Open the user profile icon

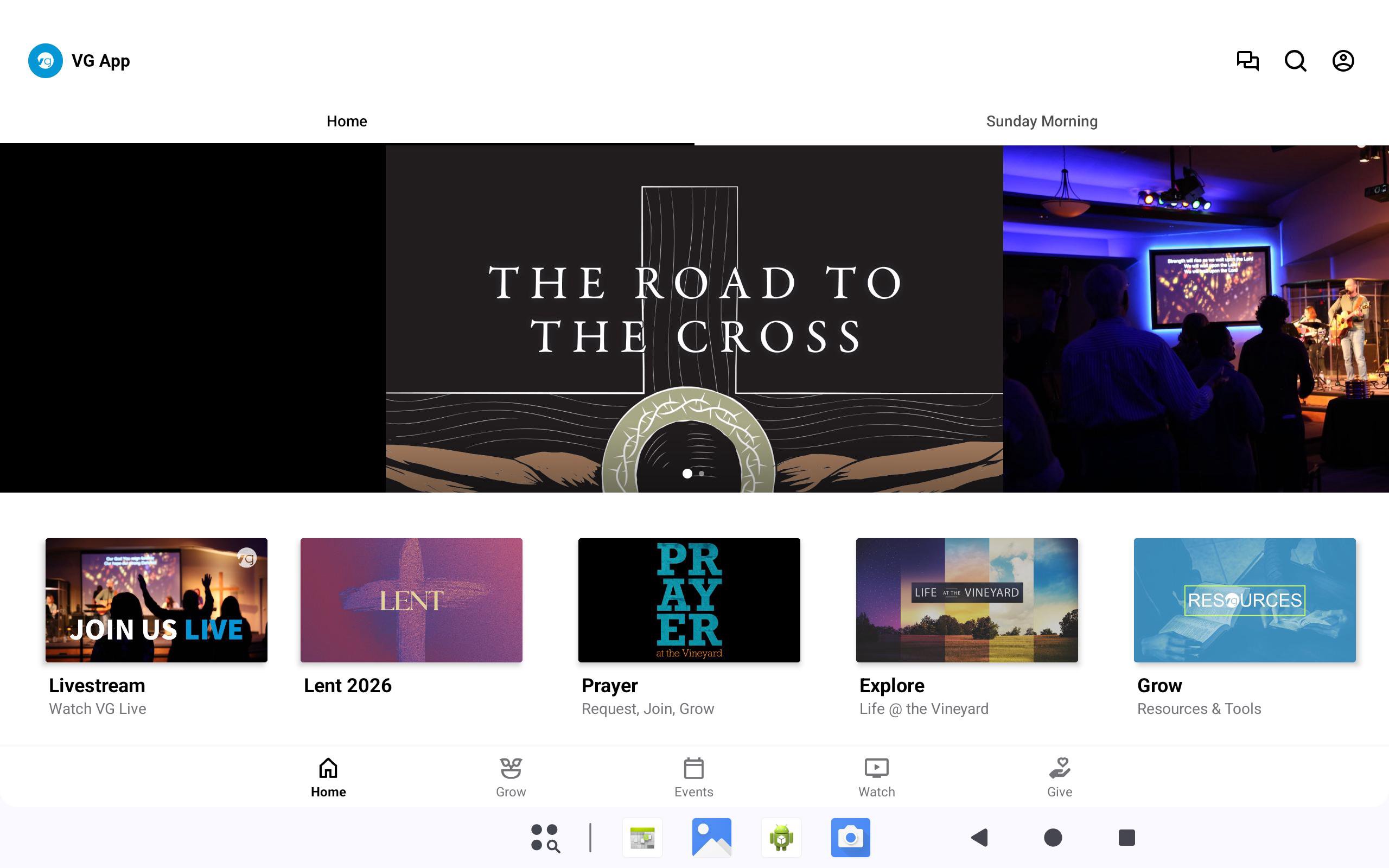tap(1342, 61)
